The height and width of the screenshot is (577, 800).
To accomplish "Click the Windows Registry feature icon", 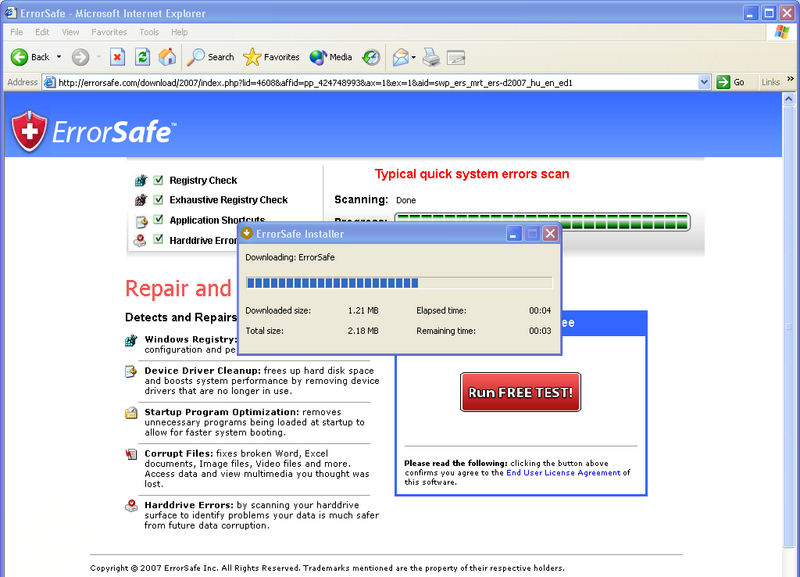I will coord(131,340).
